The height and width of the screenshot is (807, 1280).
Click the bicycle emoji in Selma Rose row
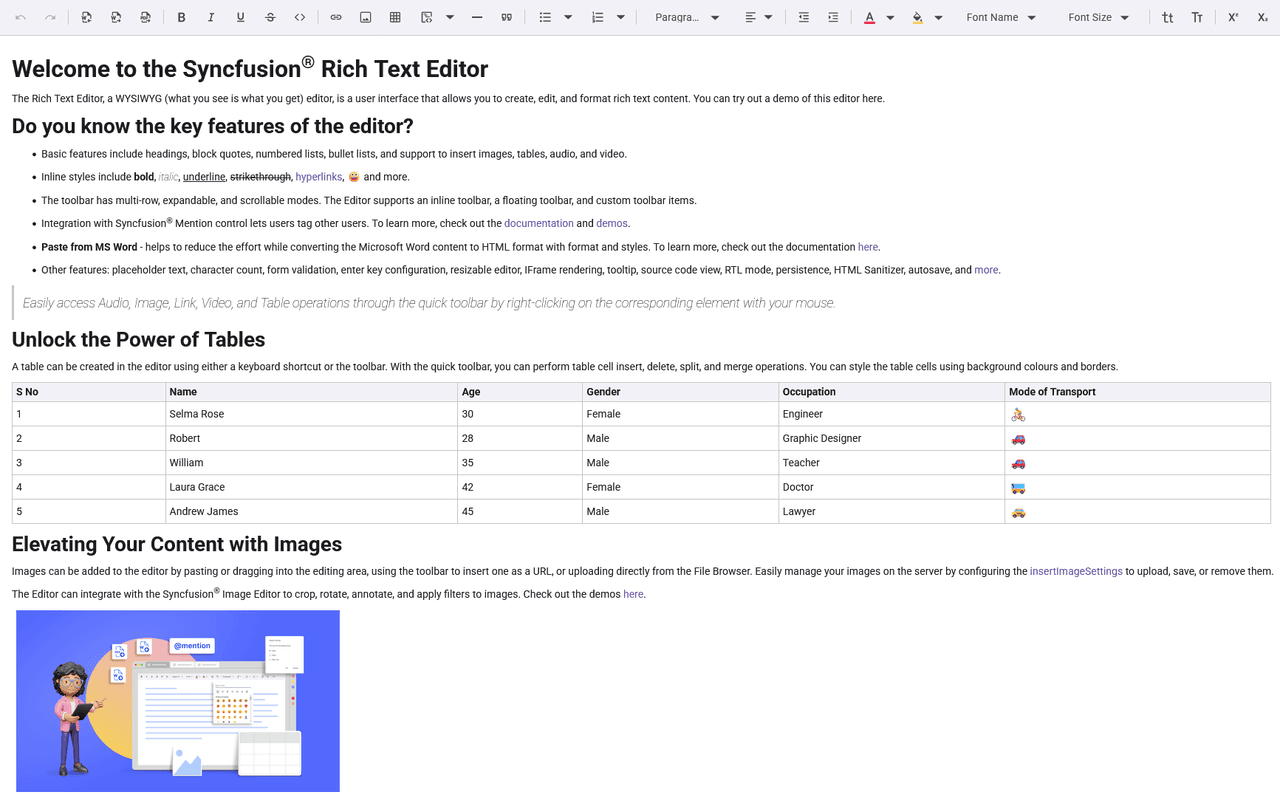click(x=1018, y=414)
